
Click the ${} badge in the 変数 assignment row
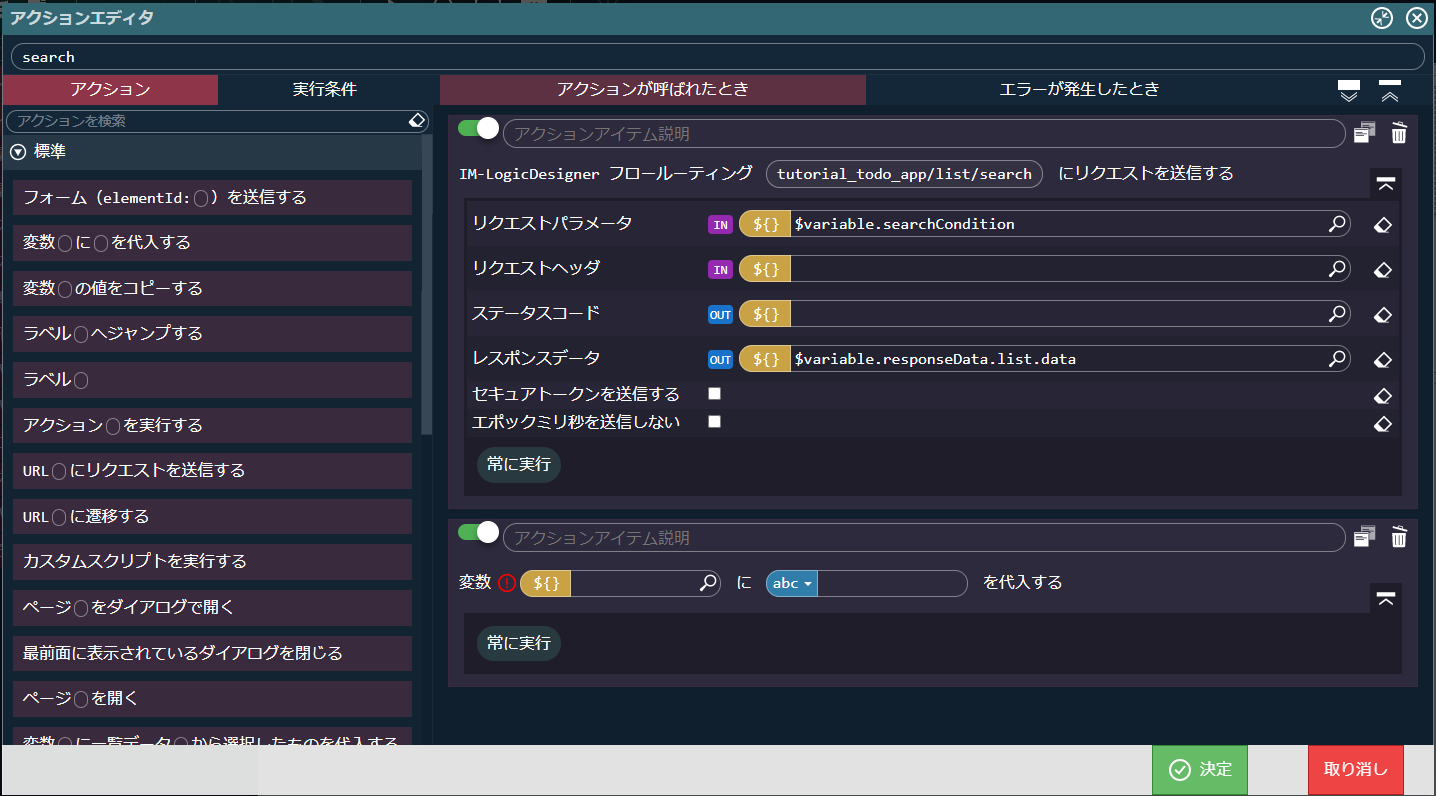546,583
